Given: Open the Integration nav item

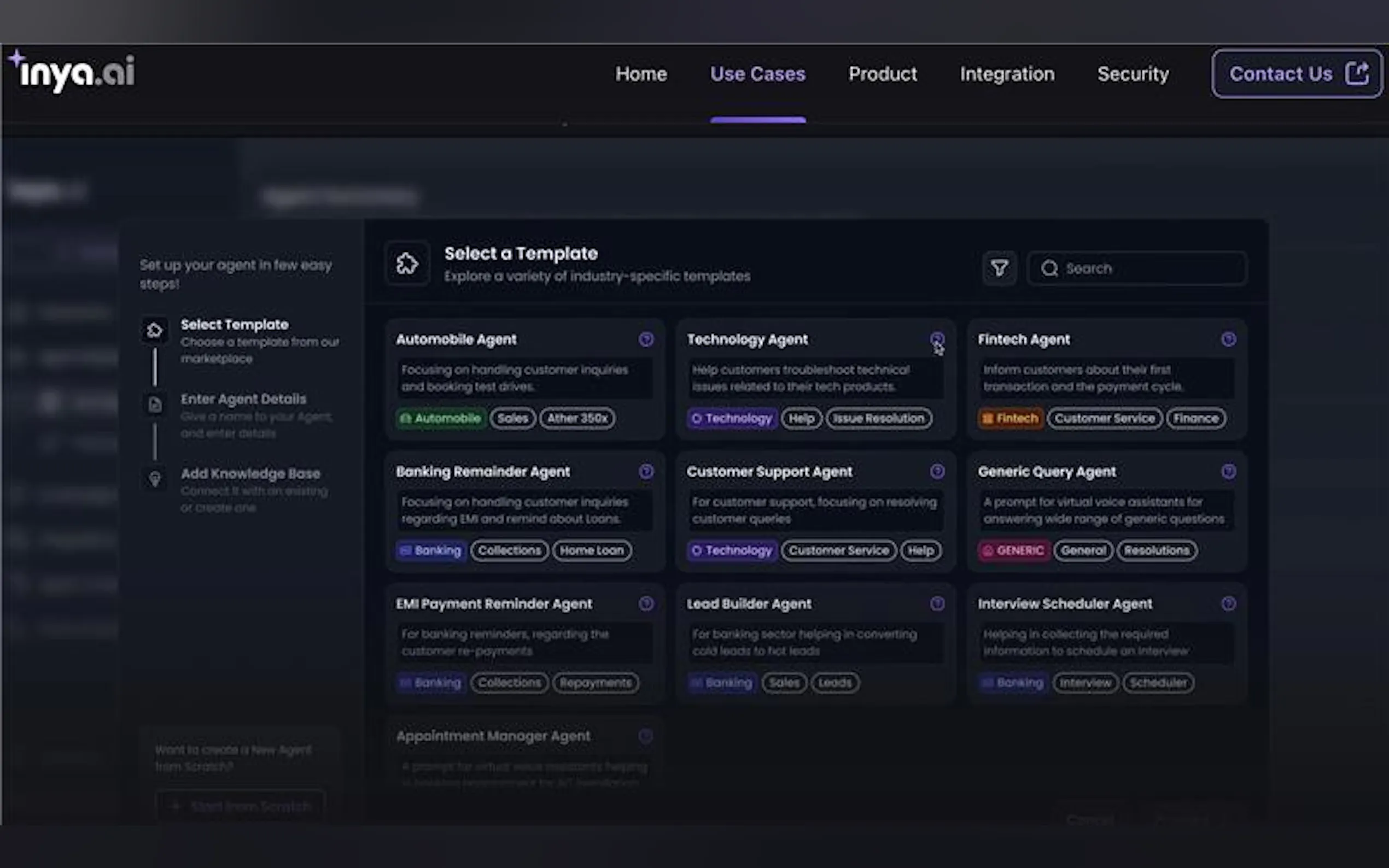Looking at the screenshot, I should [x=1007, y=74].
